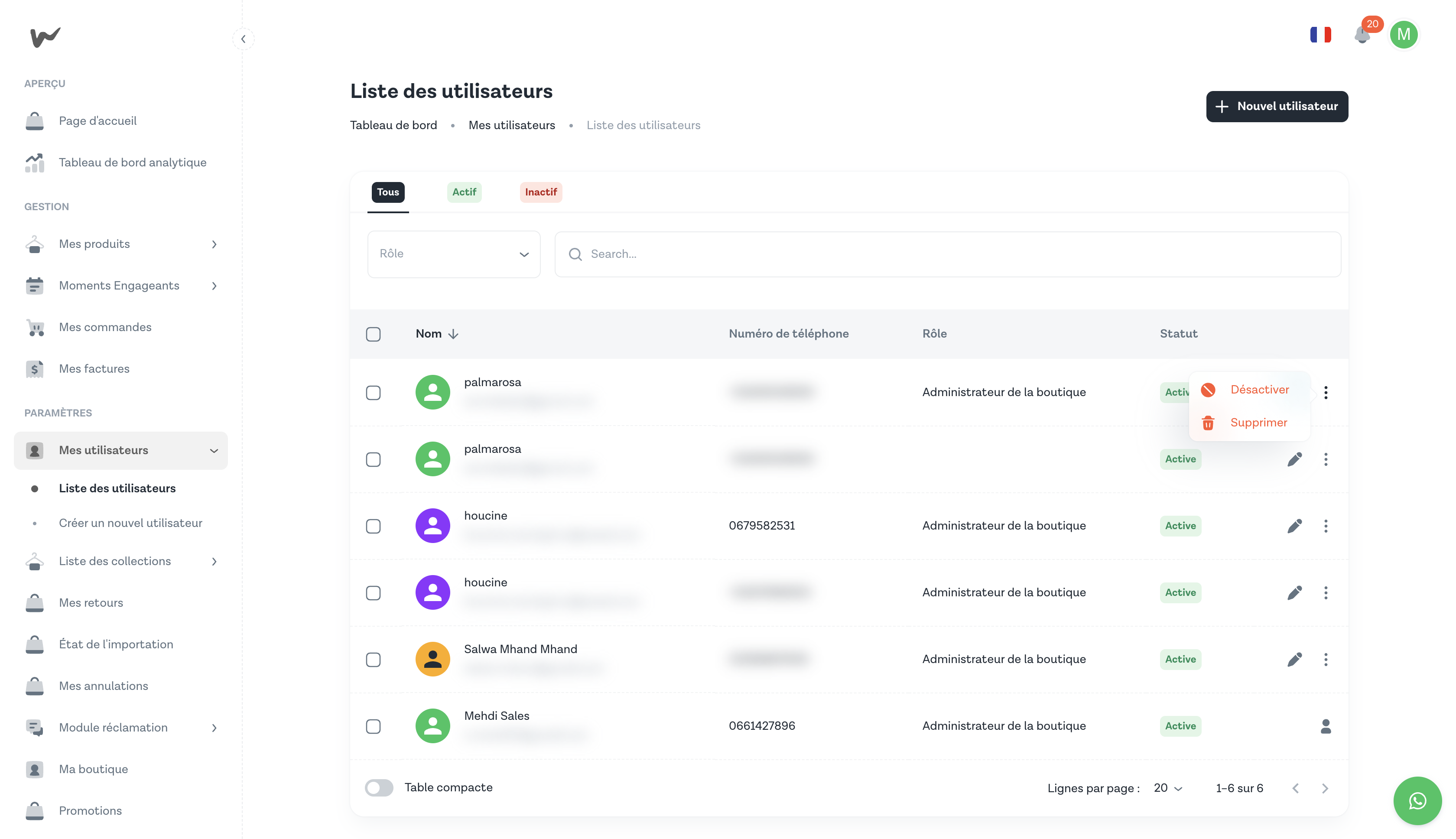Collapse the sidebar with the arrow button

click(x=243, y=39)
